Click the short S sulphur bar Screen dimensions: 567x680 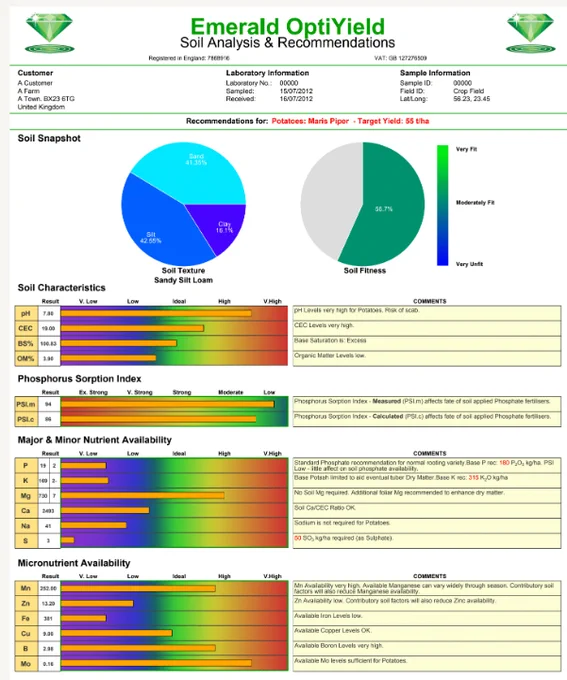coord(68,540)
